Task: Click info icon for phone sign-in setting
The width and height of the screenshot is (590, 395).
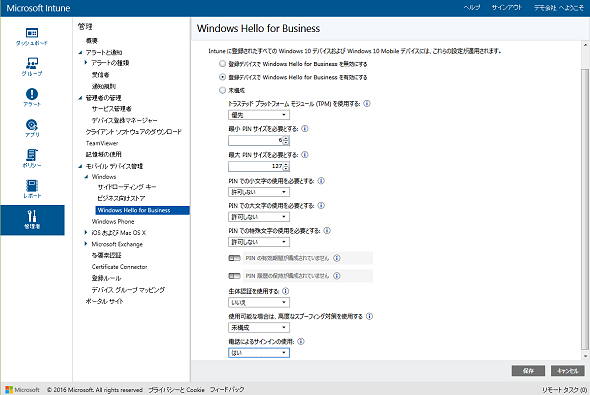Action: click(x=301, y=341)
